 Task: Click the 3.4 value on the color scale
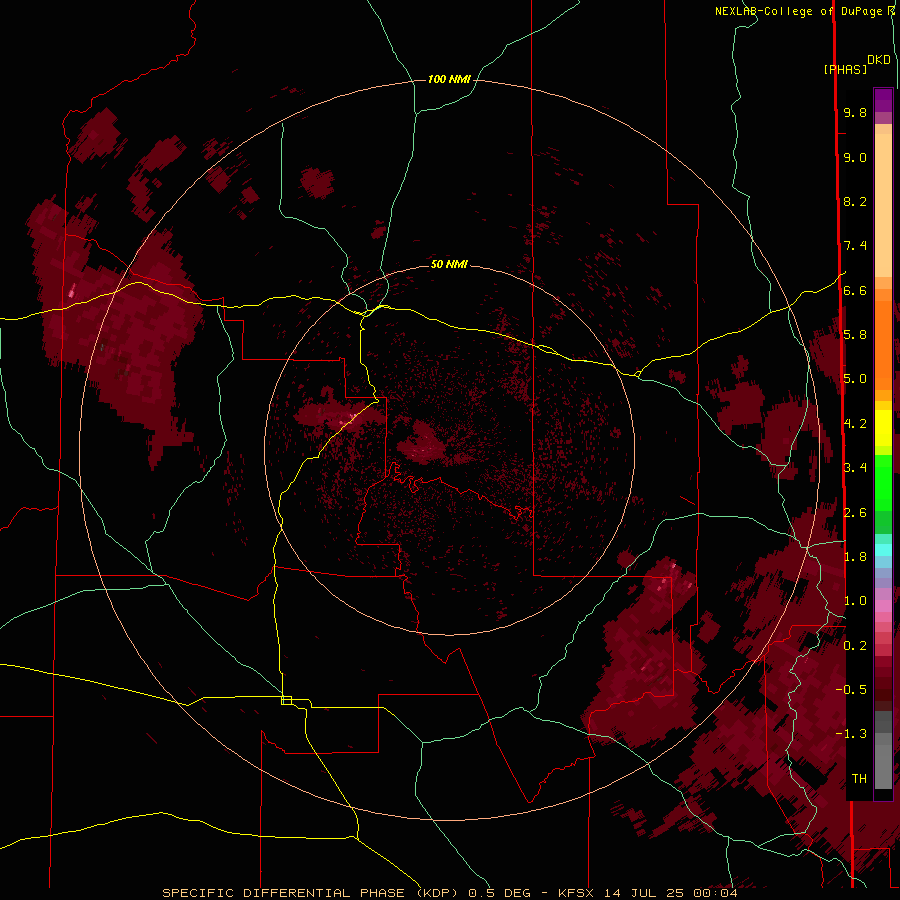click(x=855, y=468)
